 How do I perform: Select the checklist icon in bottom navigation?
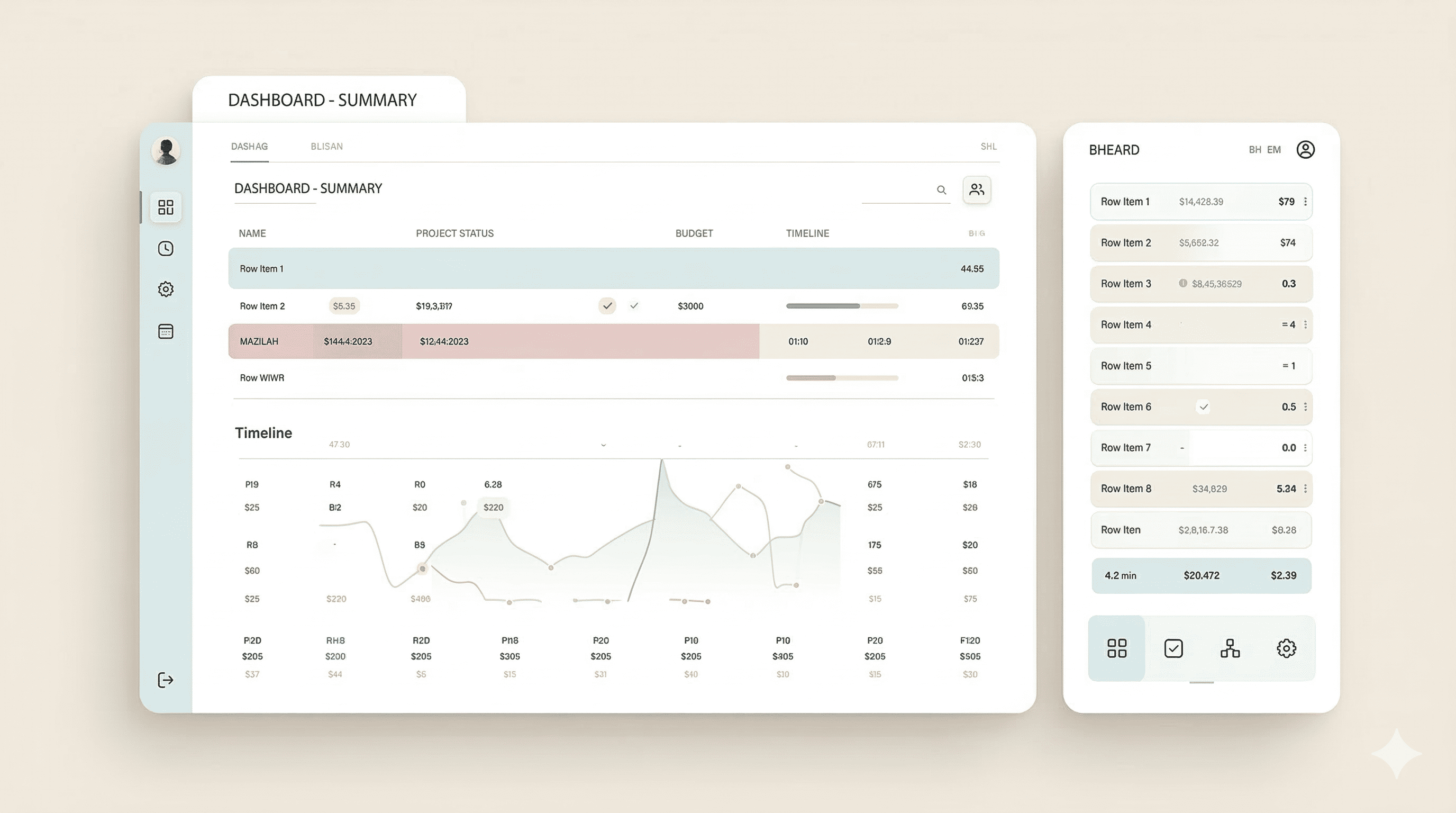1173,648
